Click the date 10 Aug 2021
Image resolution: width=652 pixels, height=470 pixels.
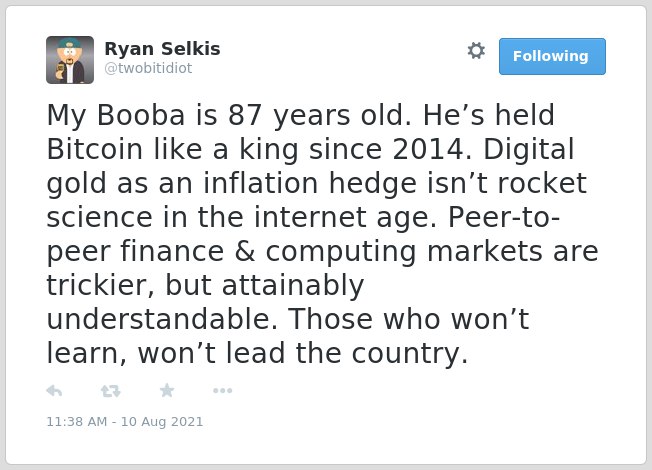[x=162, y=421]
